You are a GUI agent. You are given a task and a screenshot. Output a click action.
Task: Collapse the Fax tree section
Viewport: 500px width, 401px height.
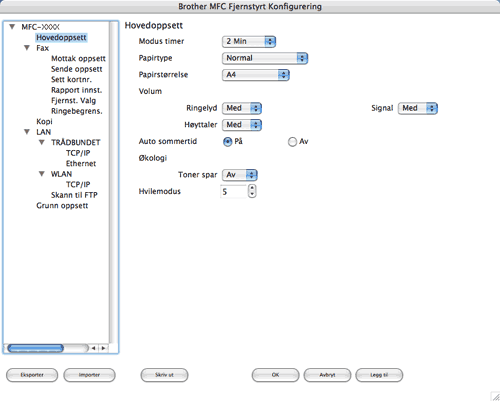click(27, 48)
